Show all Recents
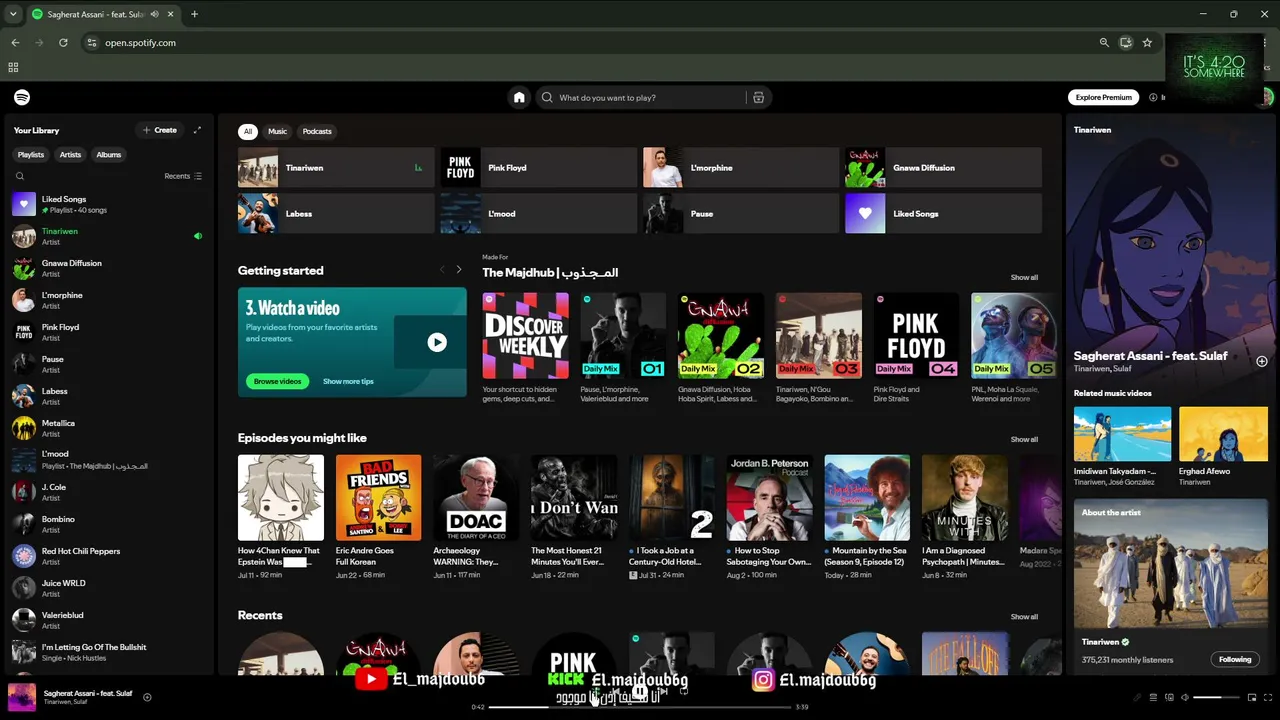Screen dimensions: 1280x720 pos(1024,617)
